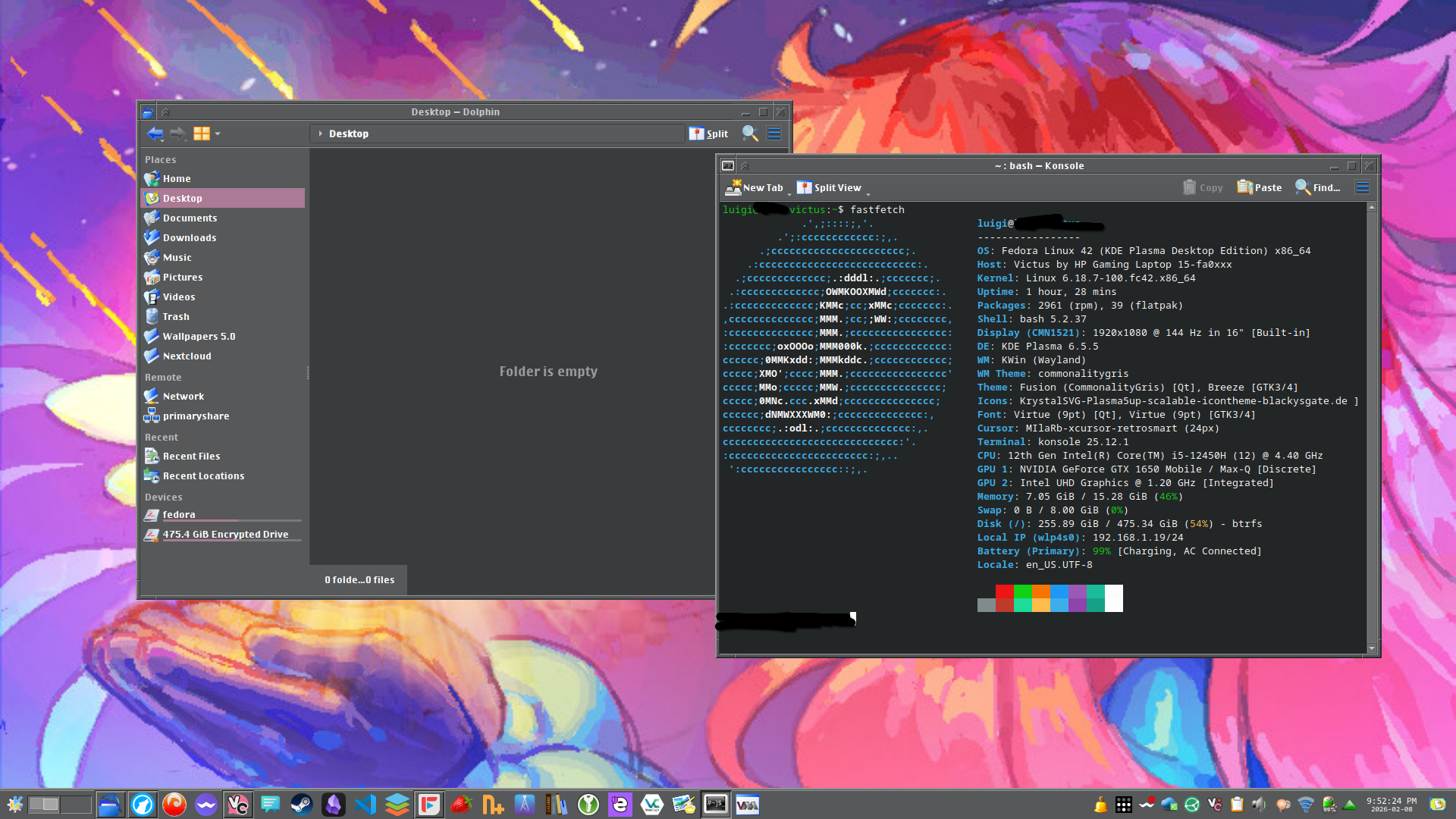Open Dolphin's view mode dropdown arrow
Screen dimensions: 1456x819
tap(218, 133)
